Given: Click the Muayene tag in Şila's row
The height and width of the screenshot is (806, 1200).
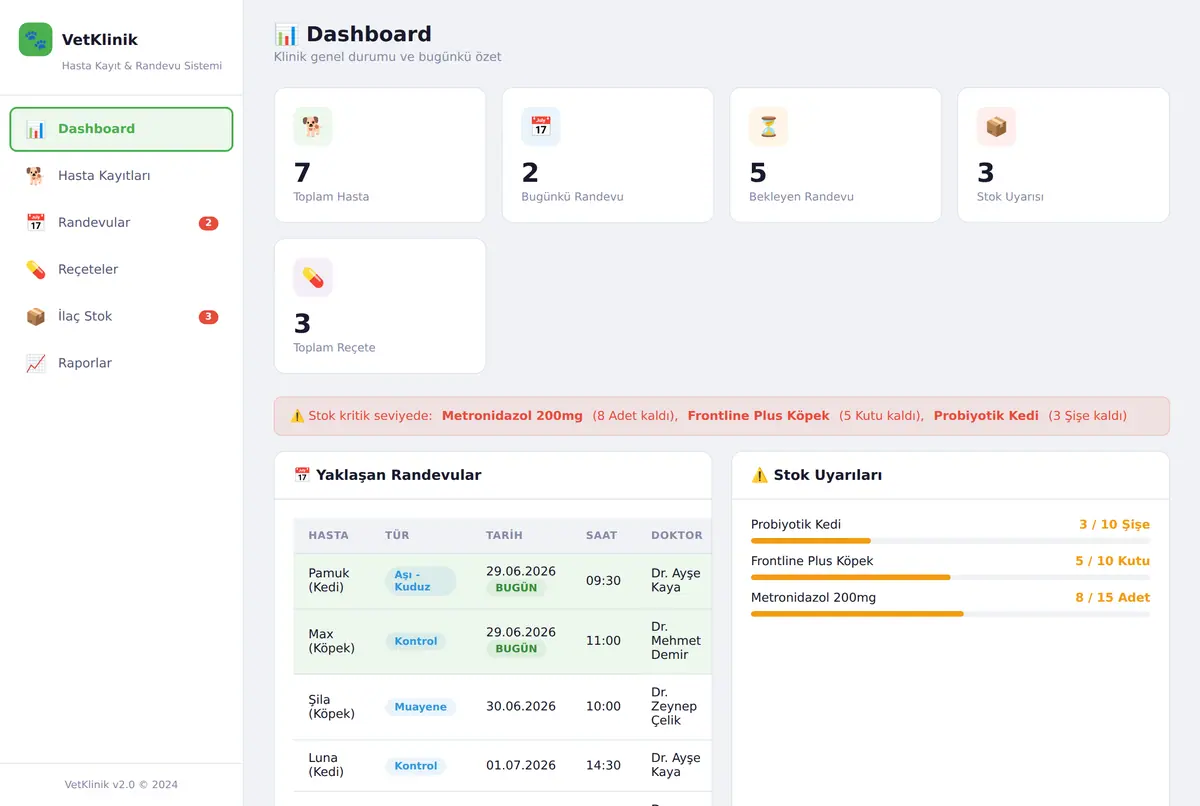Looking at the screenshot, I should (420, 707).
